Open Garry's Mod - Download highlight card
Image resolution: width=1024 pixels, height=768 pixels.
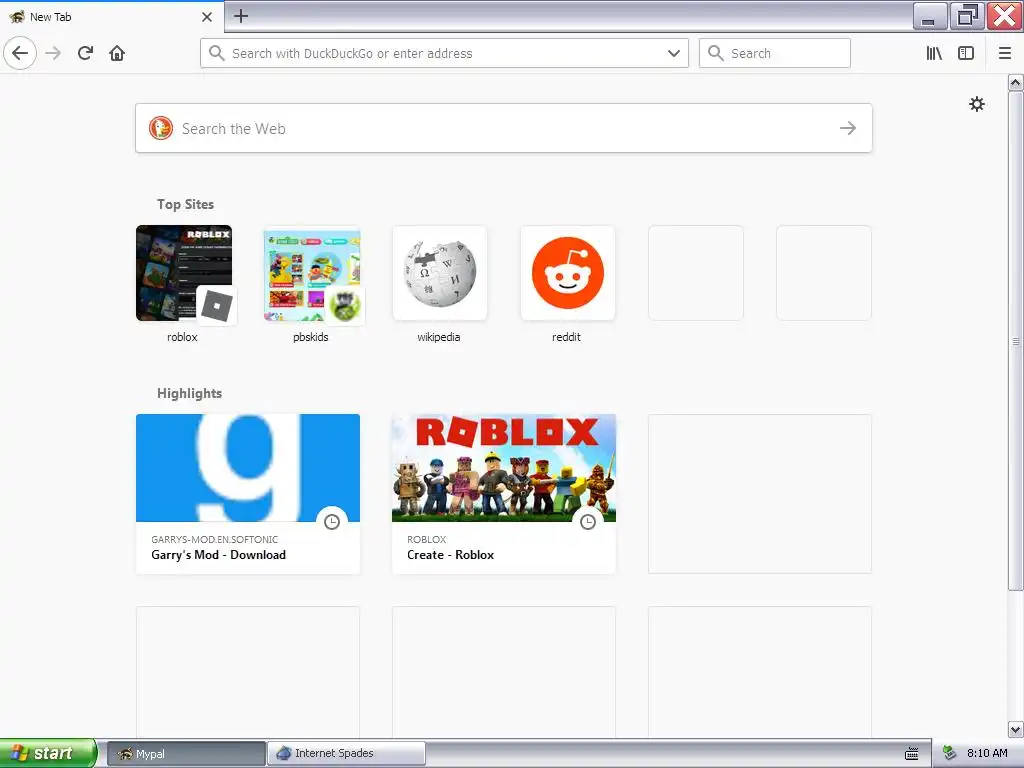248,494
